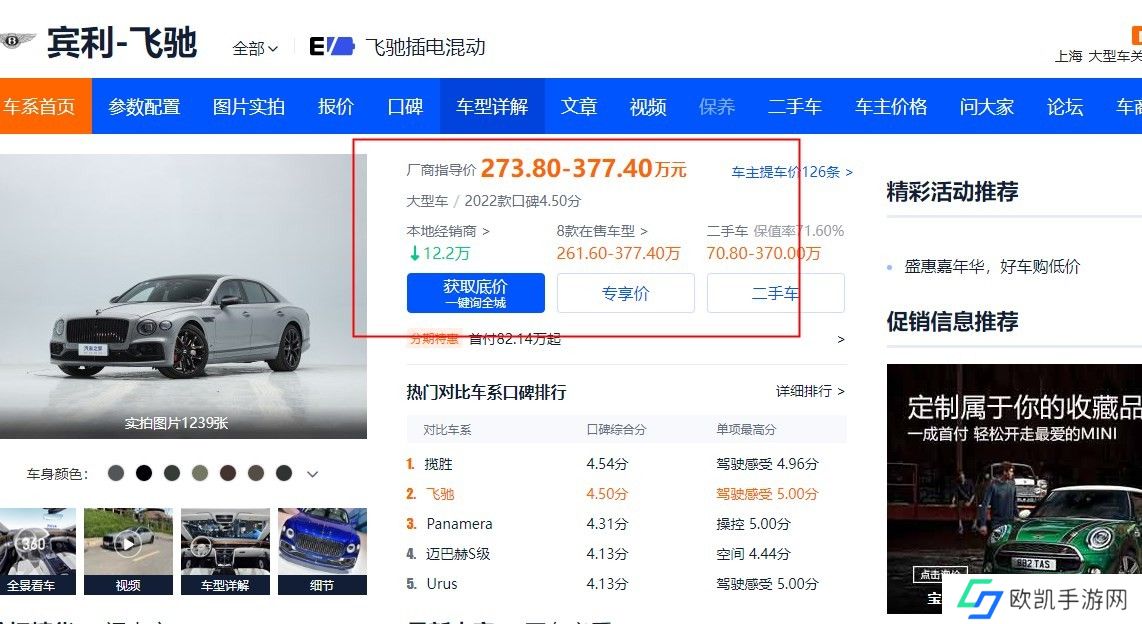Screen dimensions: 1142x624
Task: Go to the 二手车 navigation tab
Action: tap(794, 106)
